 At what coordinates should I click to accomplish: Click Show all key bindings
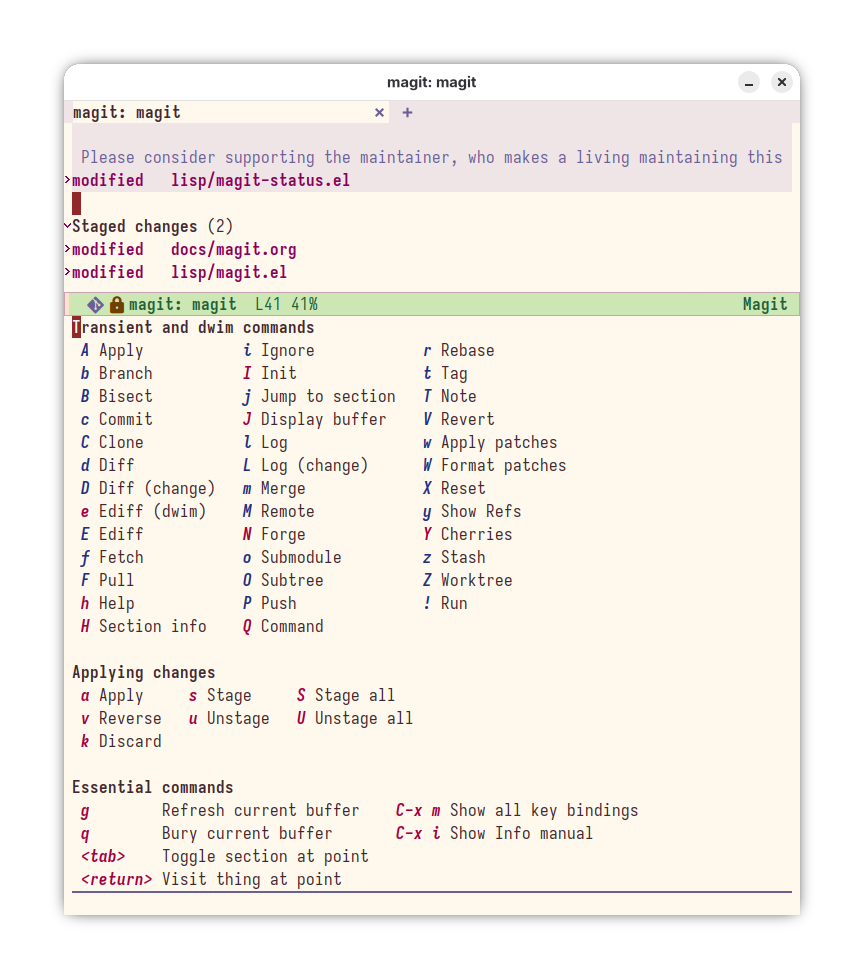pyautogui.click(x=517, y=810)
